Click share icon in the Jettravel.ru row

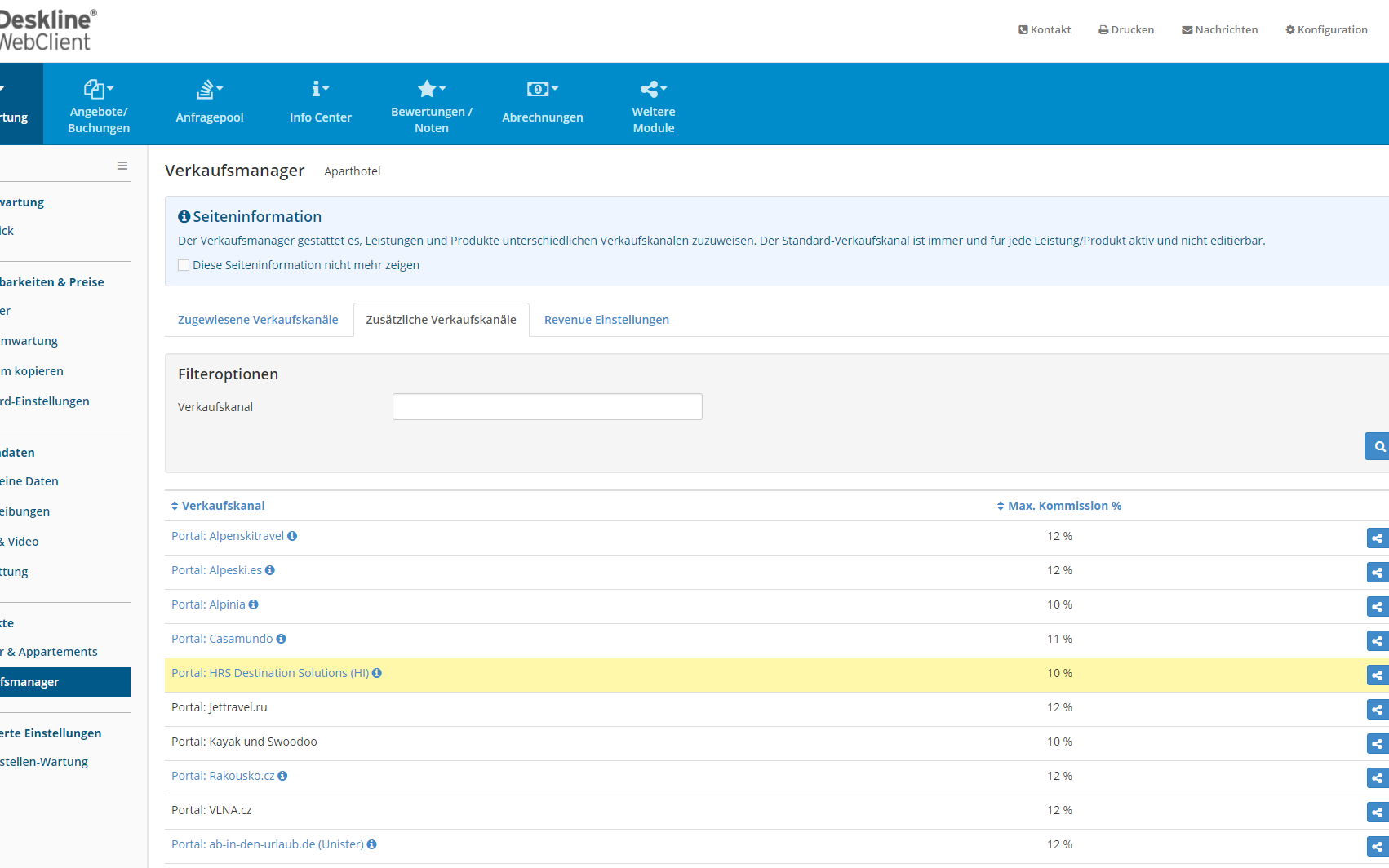1377,710
